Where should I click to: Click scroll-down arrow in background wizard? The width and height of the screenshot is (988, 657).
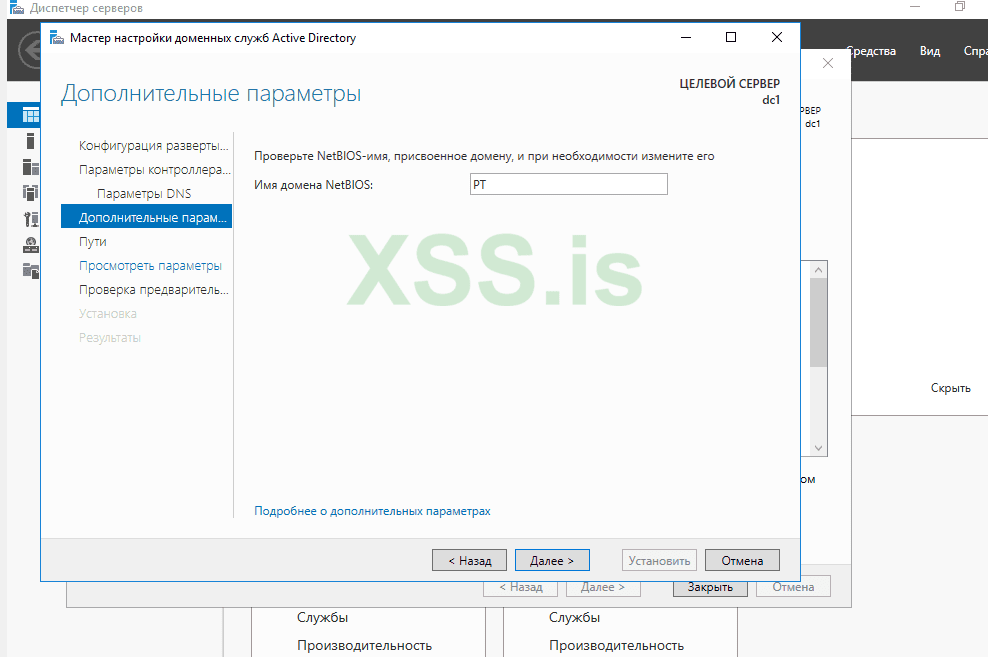(x=819, y=448)
